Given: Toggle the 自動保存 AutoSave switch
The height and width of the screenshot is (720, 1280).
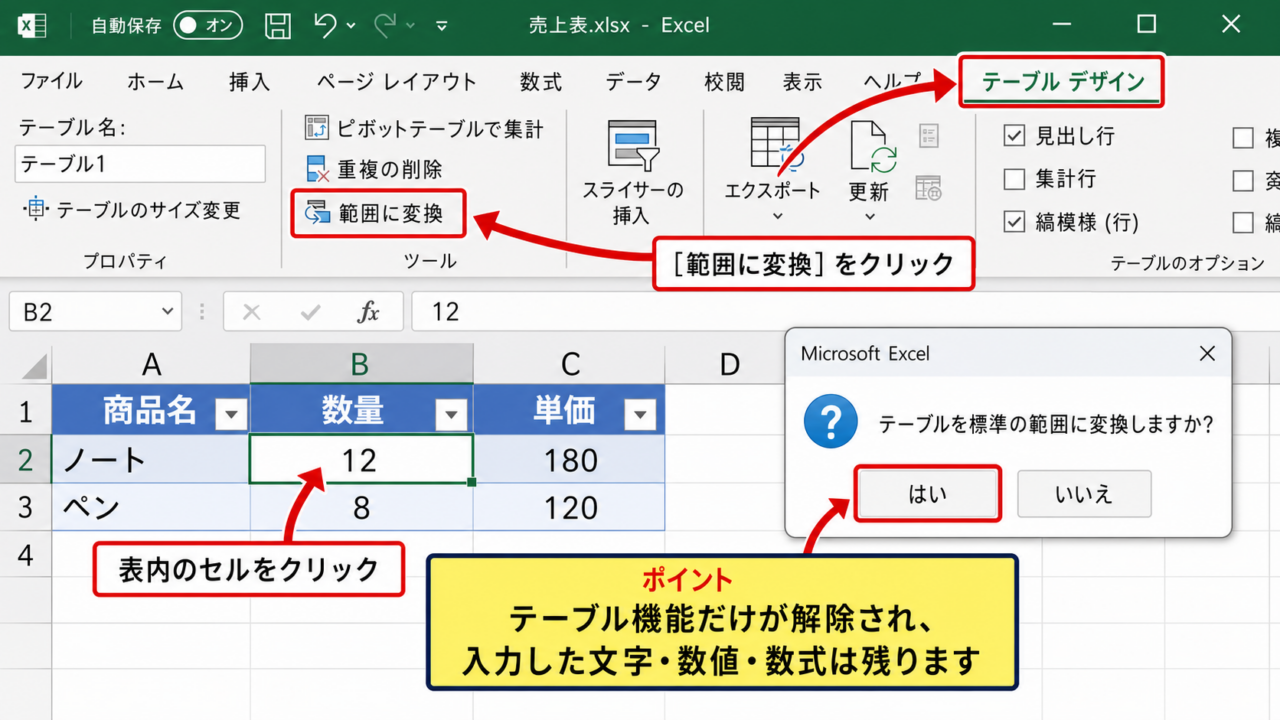Looking at the screenshot, I should click(x=206, y=26).
